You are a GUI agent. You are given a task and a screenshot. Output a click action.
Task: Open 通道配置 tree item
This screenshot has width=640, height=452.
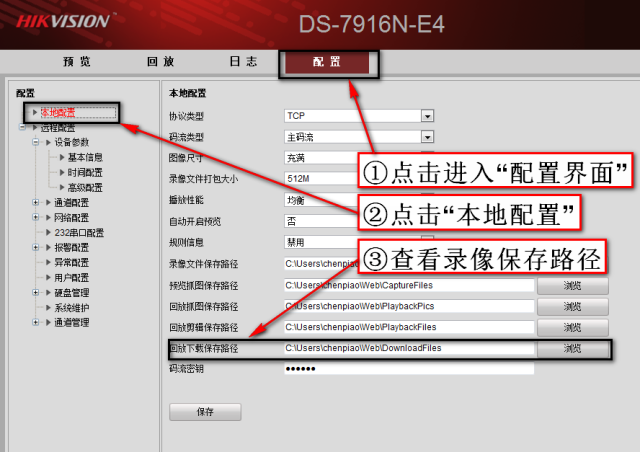71,203
